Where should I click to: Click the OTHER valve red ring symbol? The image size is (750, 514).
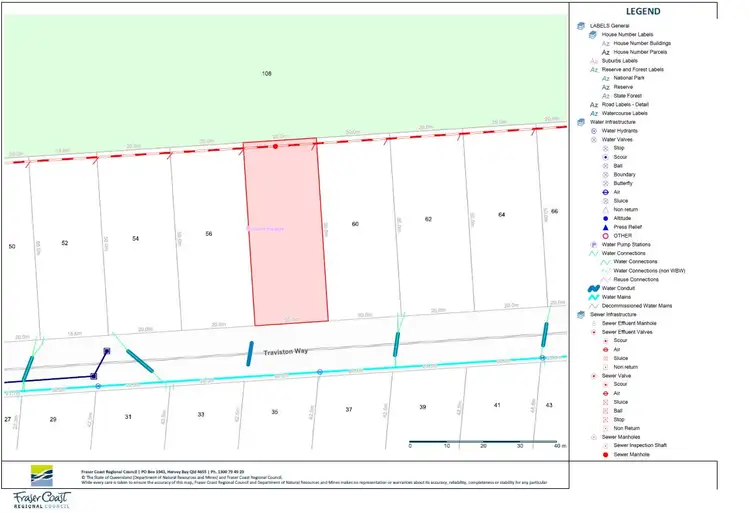click(x=605, y=236)
